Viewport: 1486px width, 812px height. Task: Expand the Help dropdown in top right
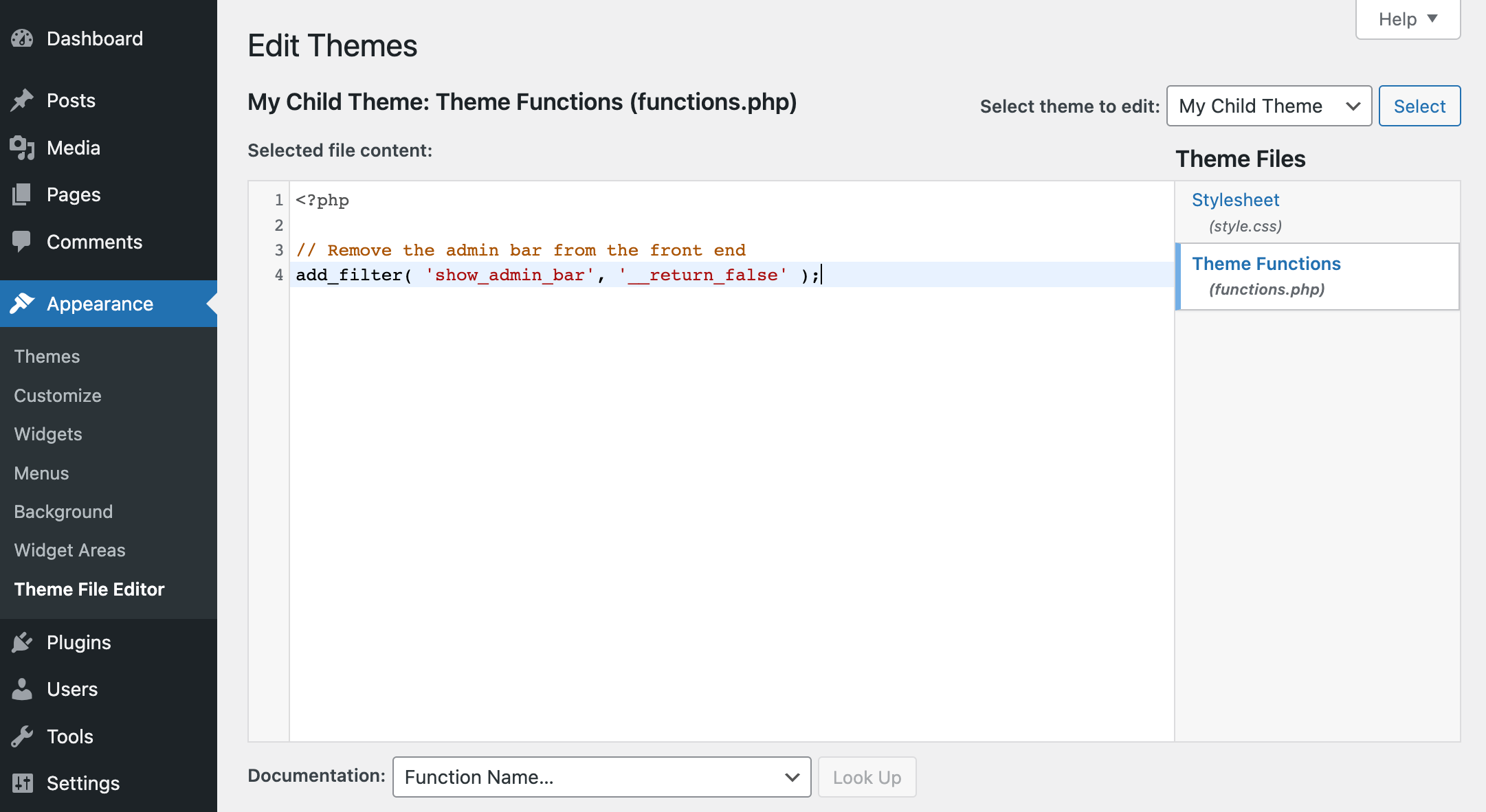(x=1406, y=18)
